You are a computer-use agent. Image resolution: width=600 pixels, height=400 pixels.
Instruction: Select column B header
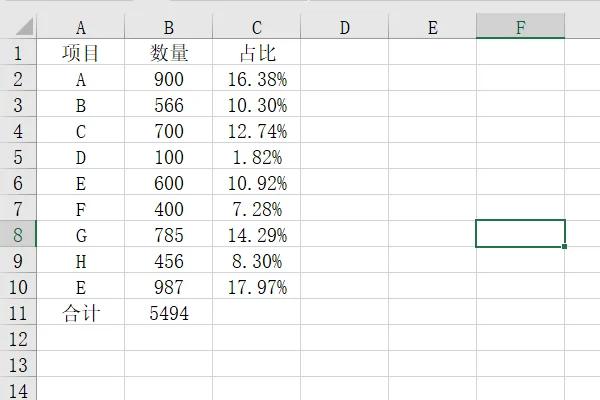pyautogui.click(x=168, y=27)
